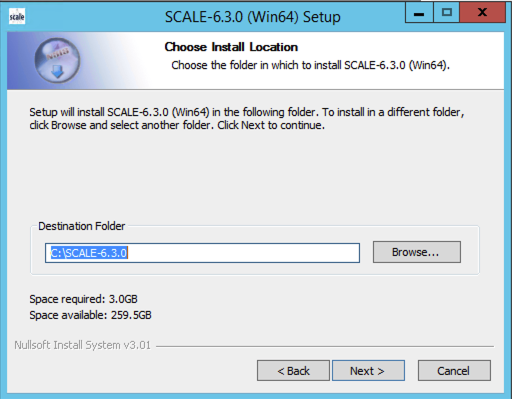Click the 'Setup will install' instruction paragraph
512x399 pixels.
coord(247,119)
